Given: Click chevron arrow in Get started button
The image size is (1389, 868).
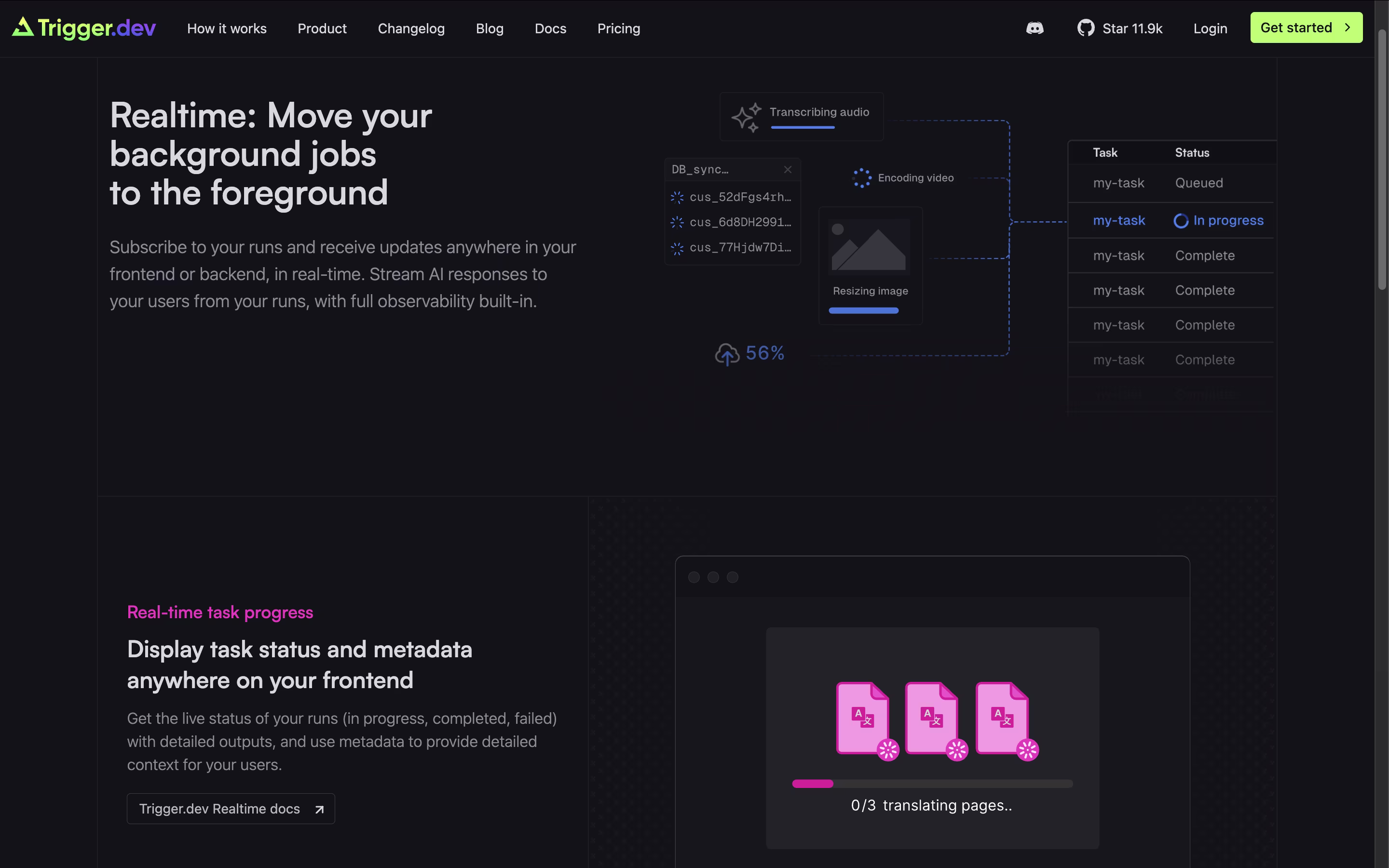Looking at the screenshot, I should 1347,27.
